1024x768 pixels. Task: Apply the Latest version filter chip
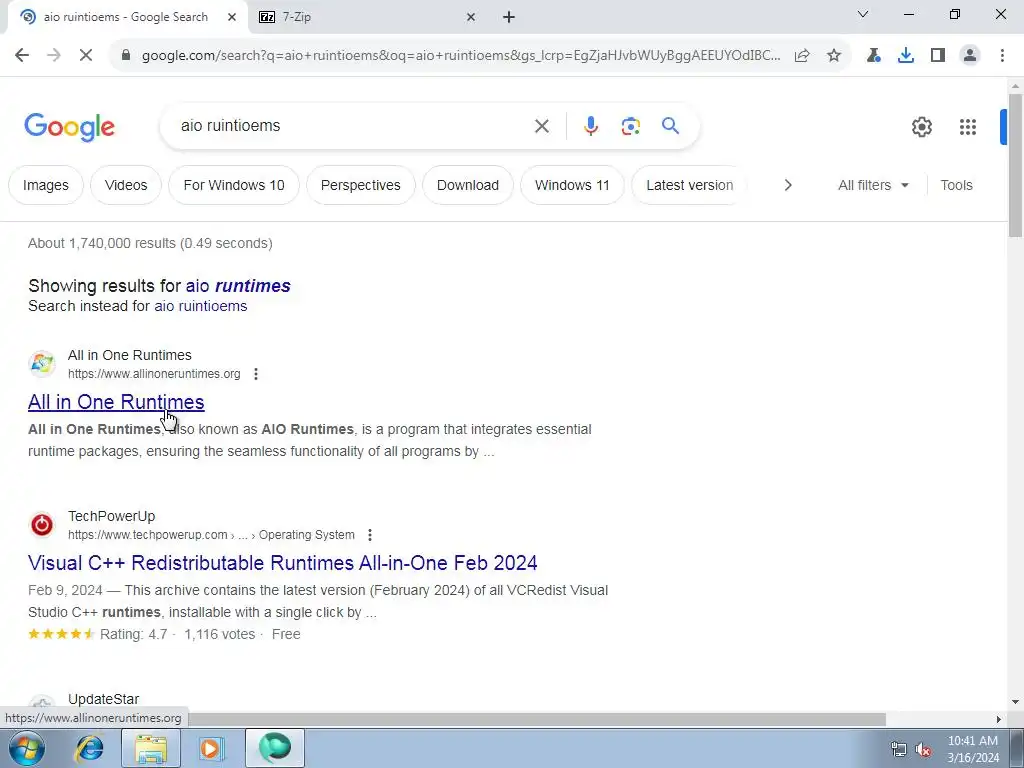tap(689, 185)
